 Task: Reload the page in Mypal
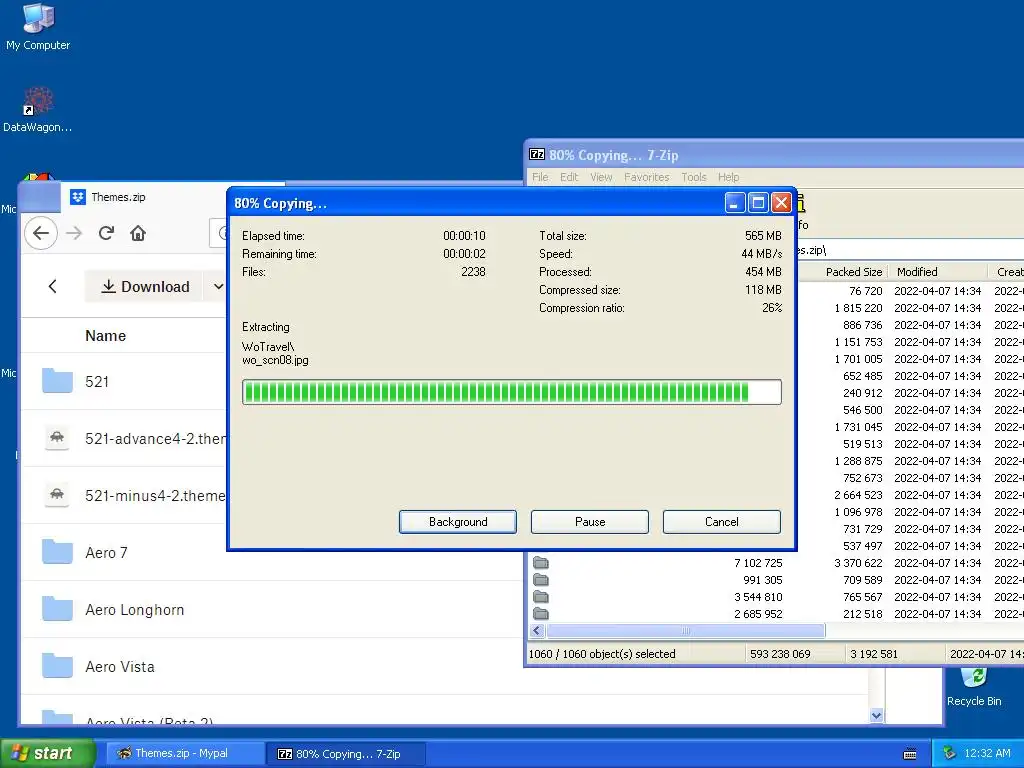pos(106,233)
